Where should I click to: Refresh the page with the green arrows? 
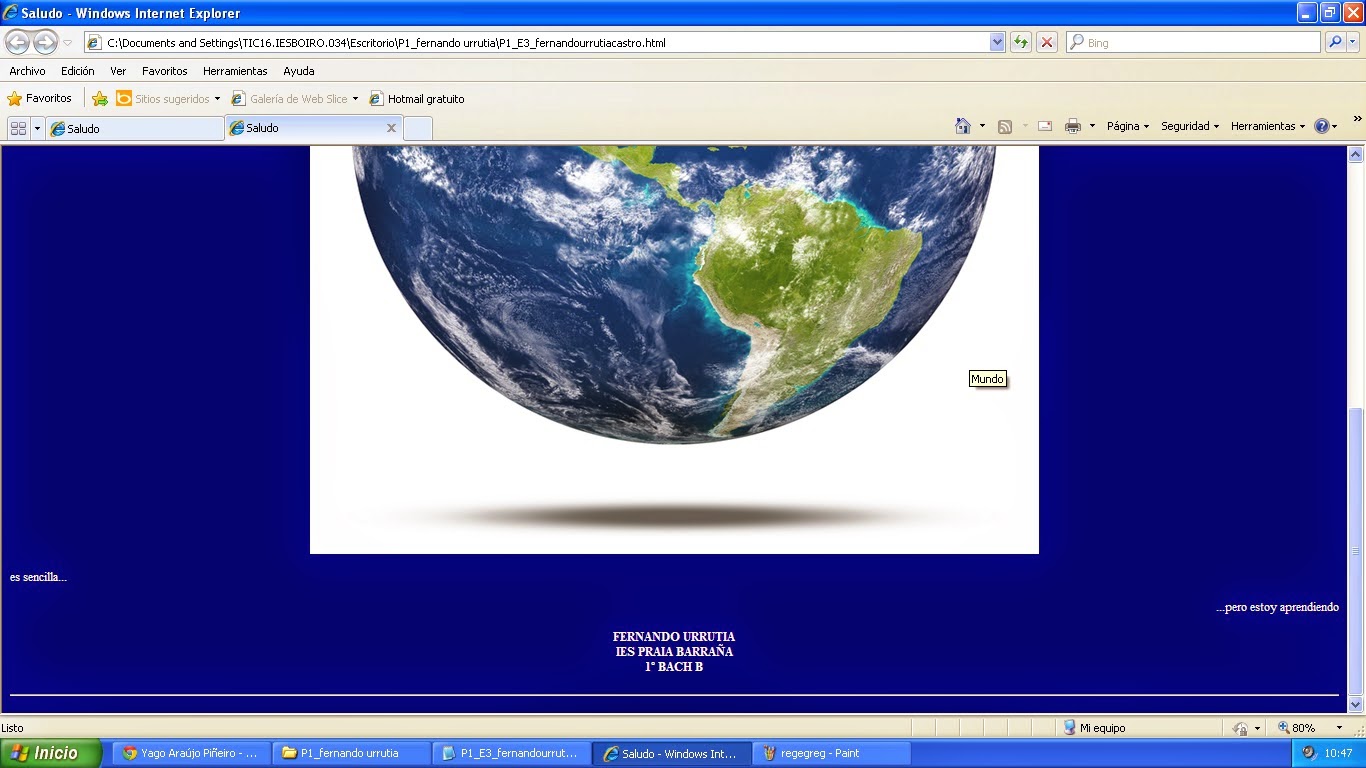(x=1021, y=43)
